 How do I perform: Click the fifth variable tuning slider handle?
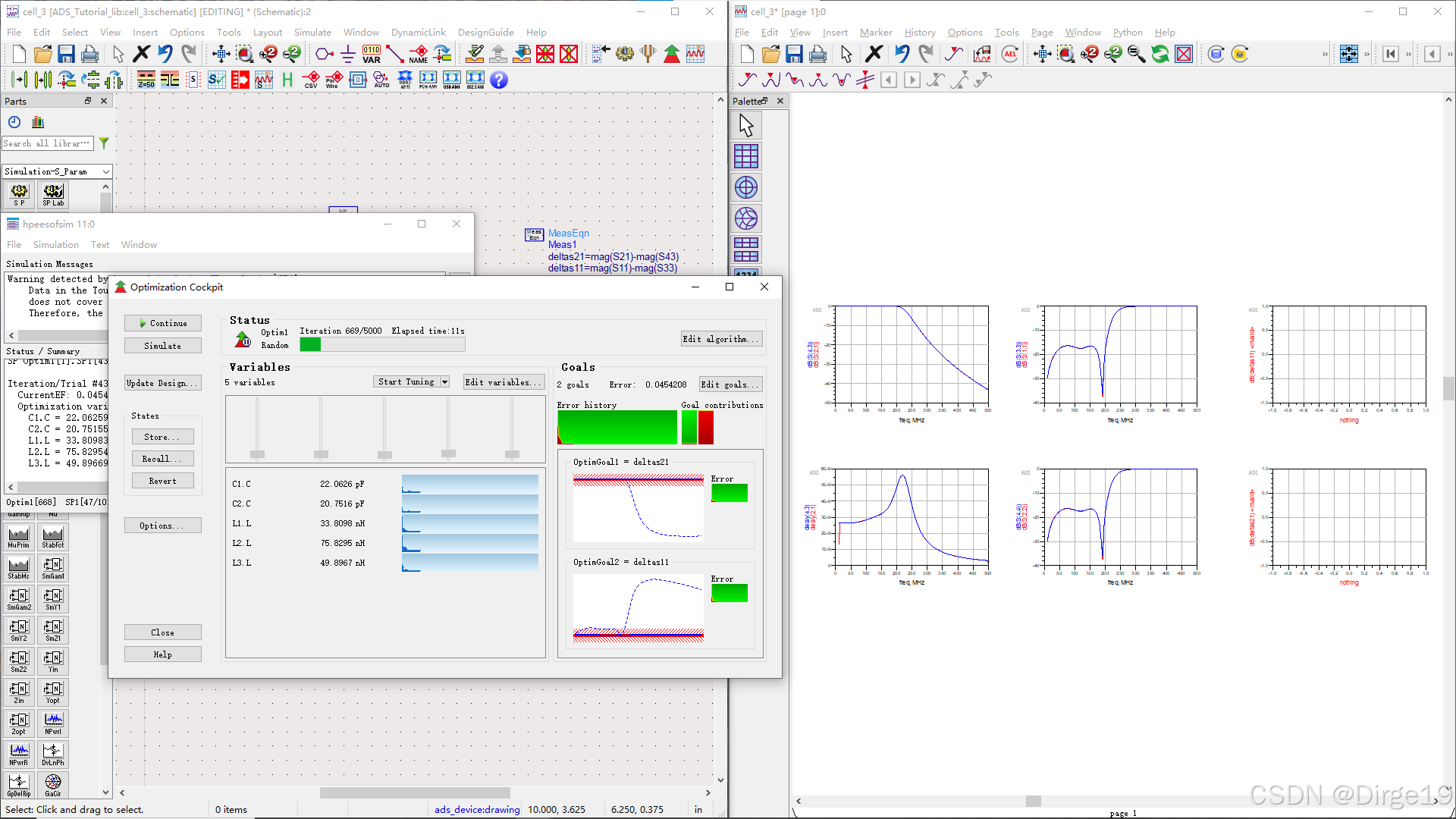click(x=513, y=454)
